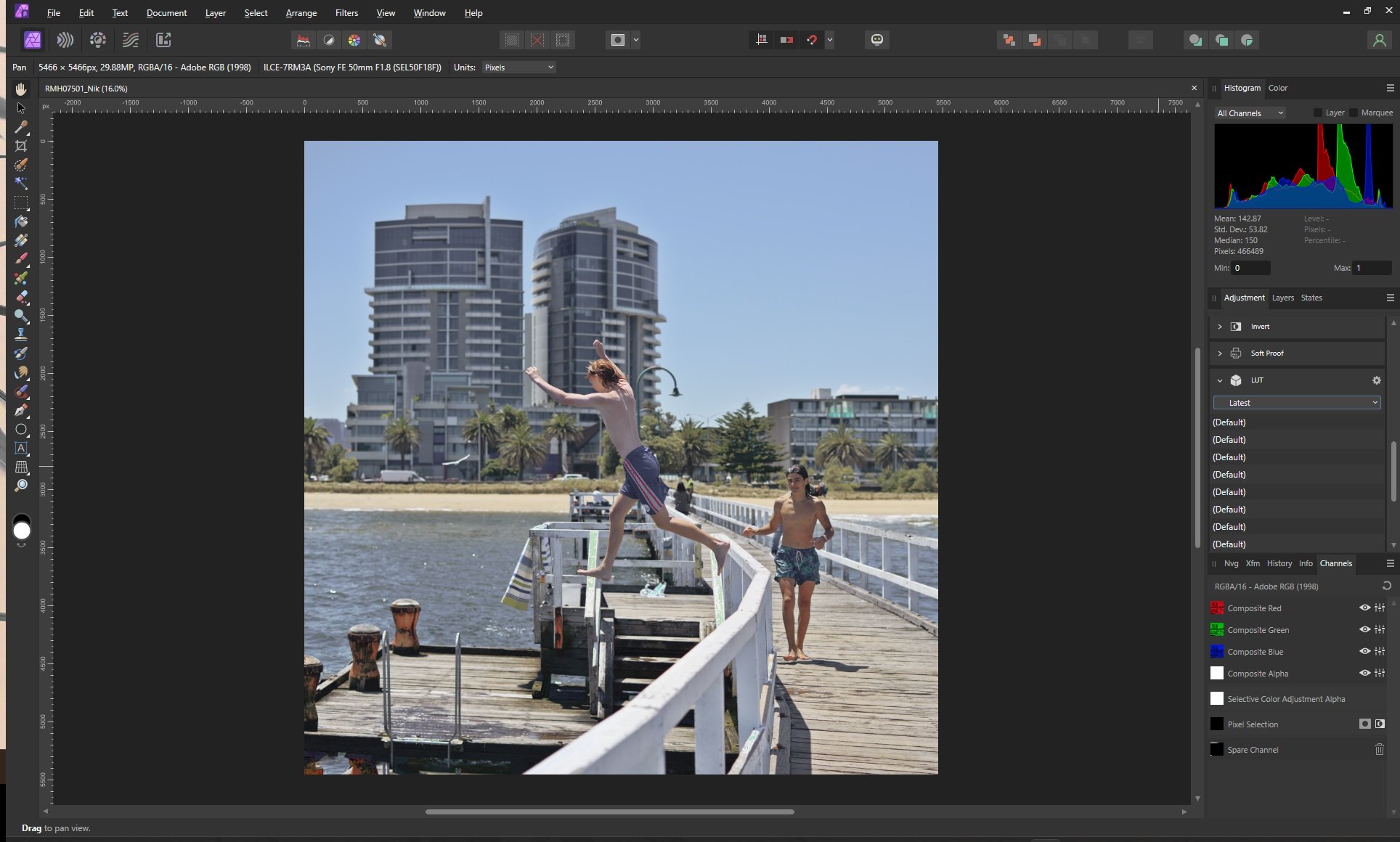Switch to the Color tab

tap(1278, 88)
